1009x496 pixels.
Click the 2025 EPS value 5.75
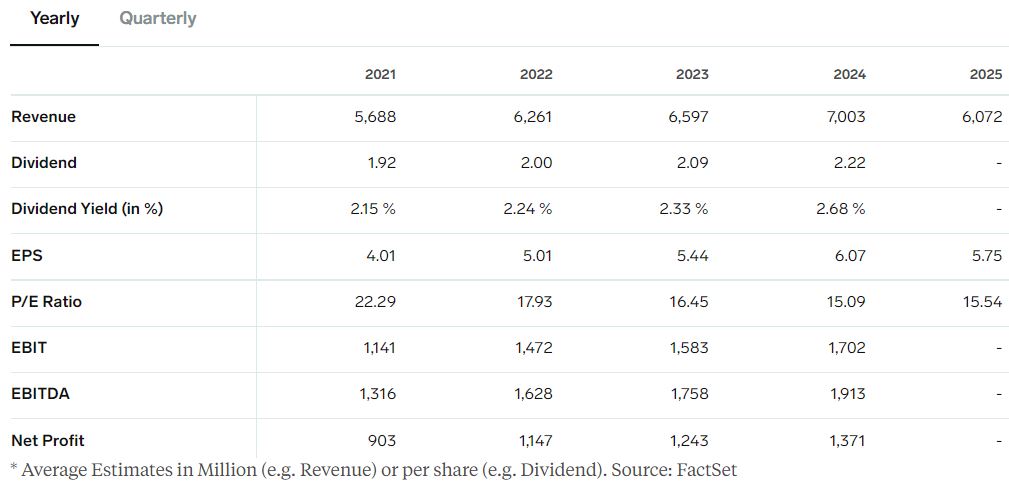[987, 255]
